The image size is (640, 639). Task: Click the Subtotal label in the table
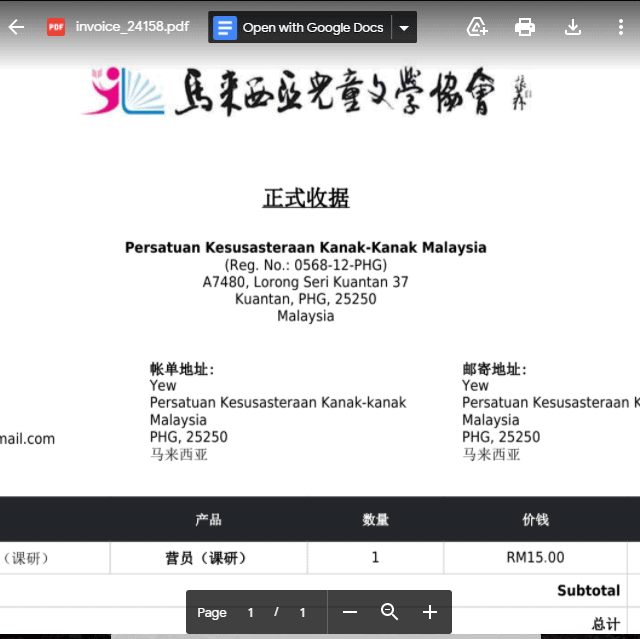[588, 591]
